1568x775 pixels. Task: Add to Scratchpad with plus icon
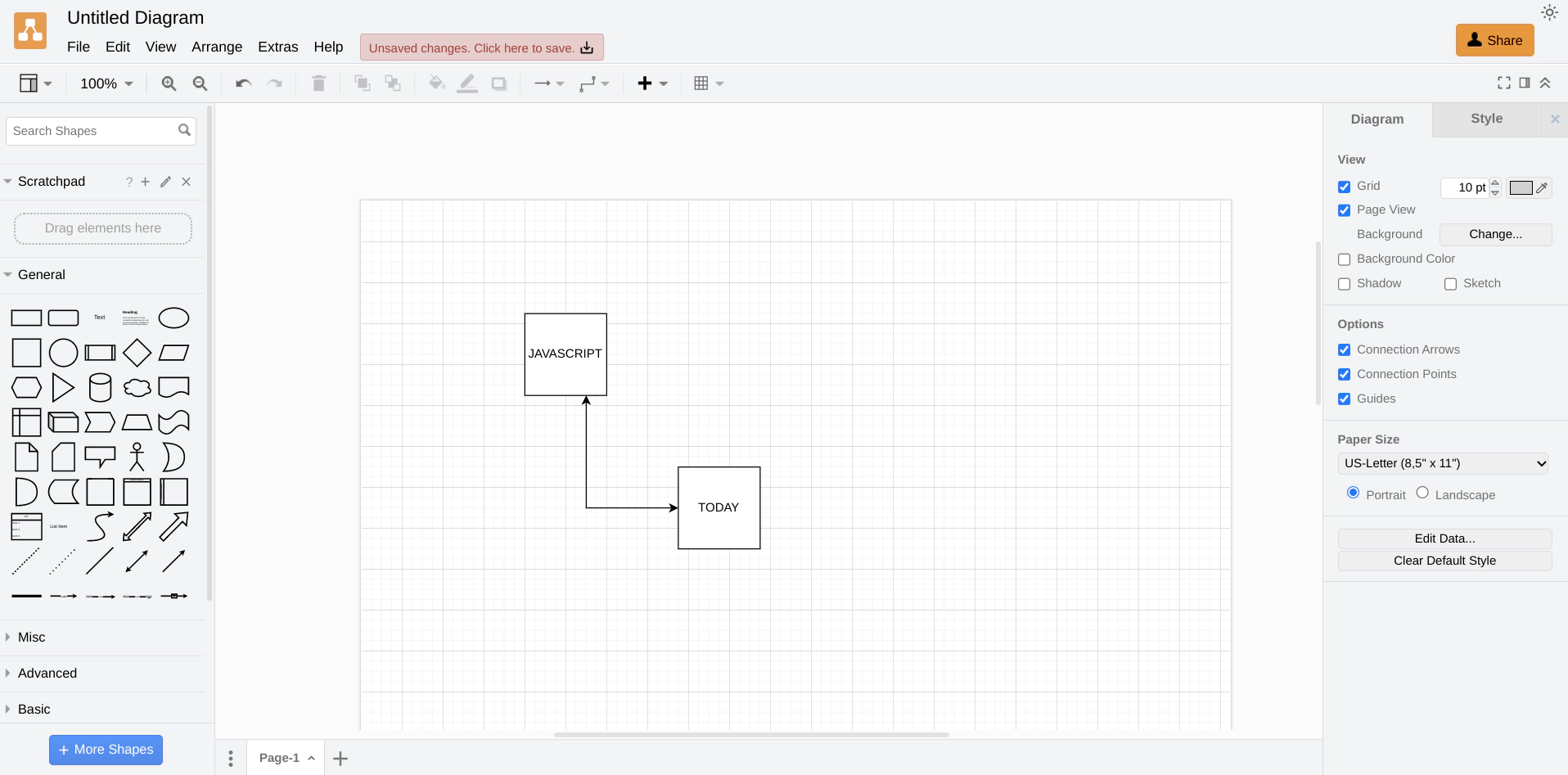(x=146, y=182)
